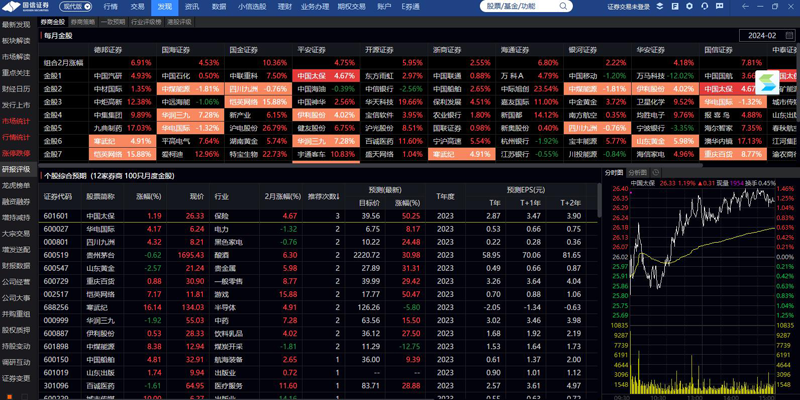The height and width of the screenshot is (400, 800).
Task: Open 财经日历 in the sidebar
Action: click(16, 89)
